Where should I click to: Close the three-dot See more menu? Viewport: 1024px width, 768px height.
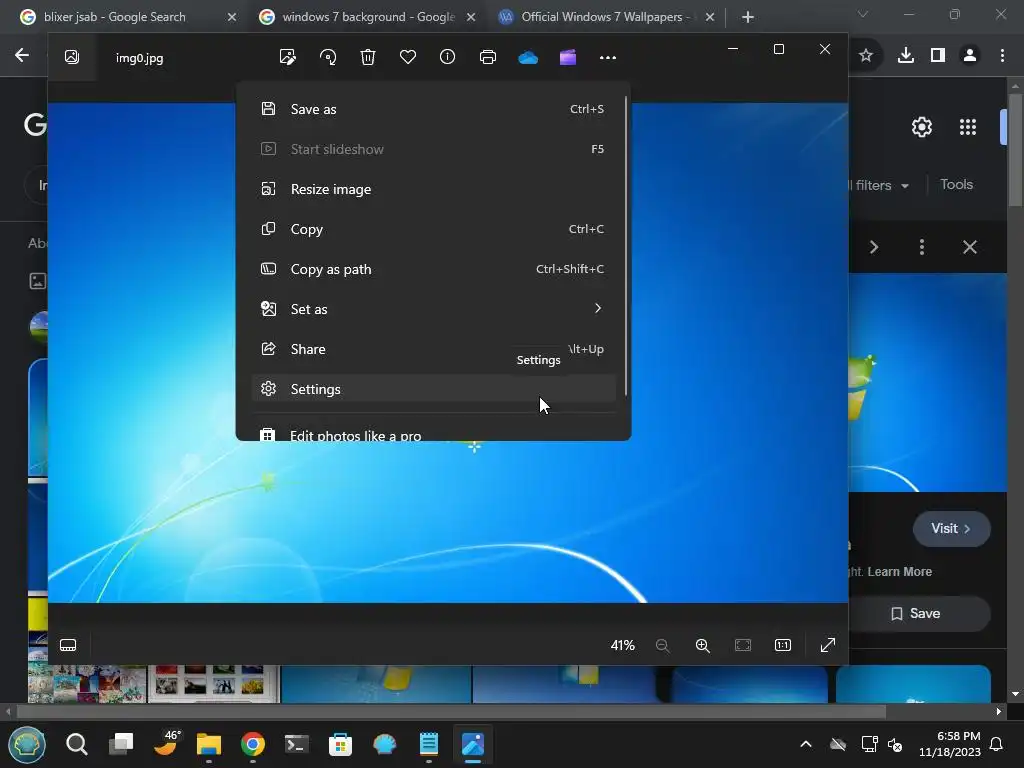pyautogui.click(x=608, y=57)
